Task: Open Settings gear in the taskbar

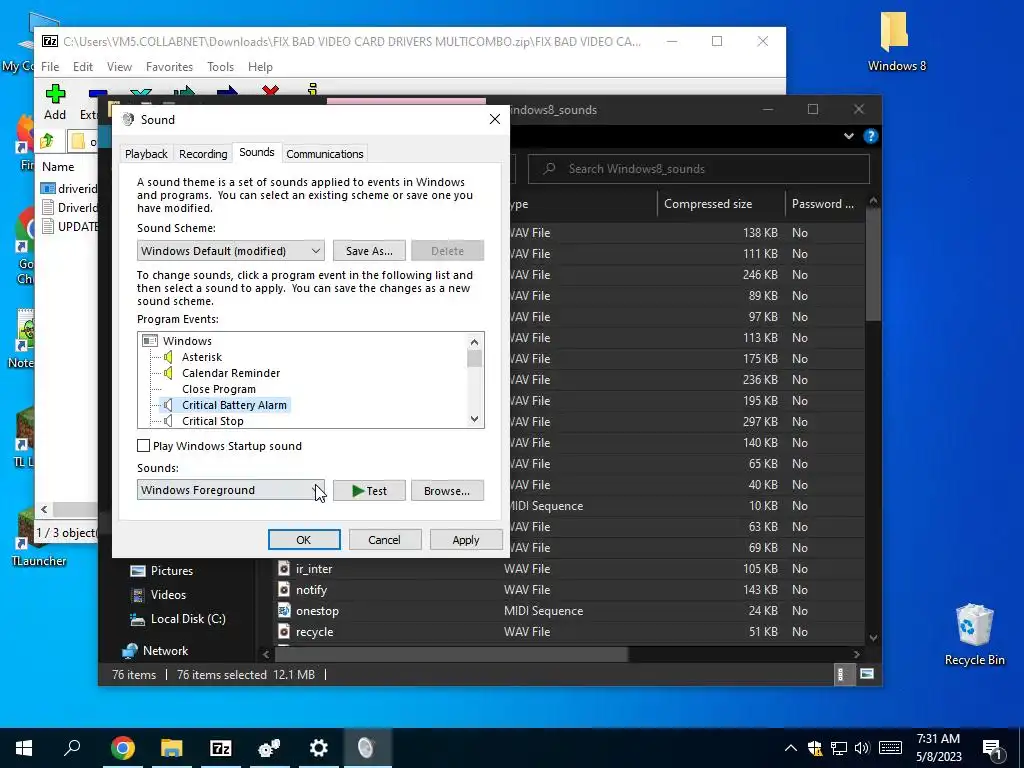Action: (319, 748)
